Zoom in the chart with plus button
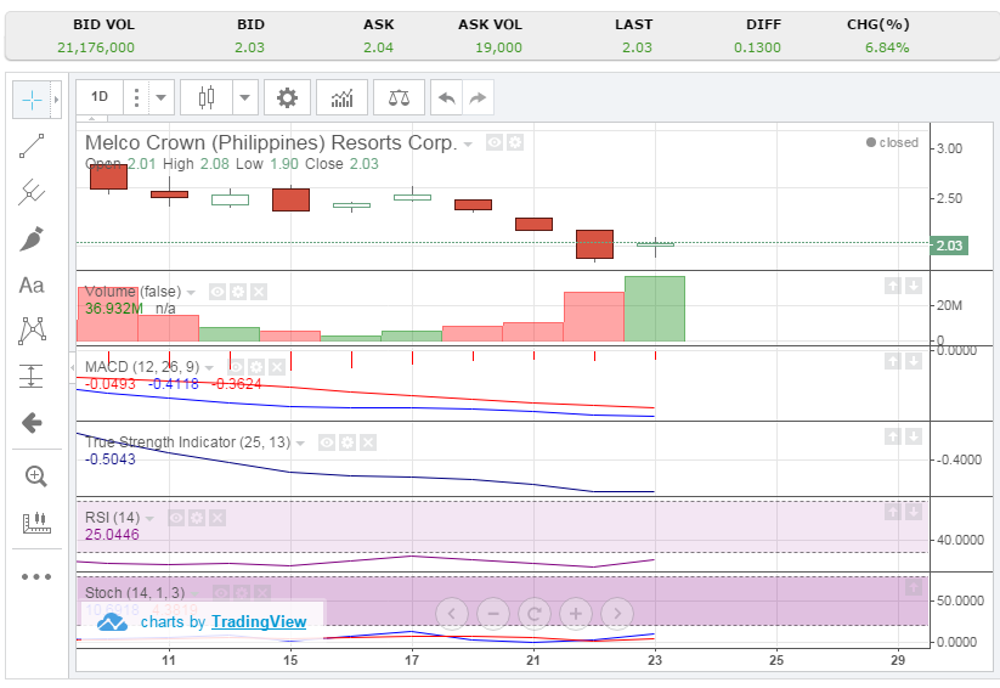The height and width of the screenshot is (688, 1000). [x=575, y=614]
